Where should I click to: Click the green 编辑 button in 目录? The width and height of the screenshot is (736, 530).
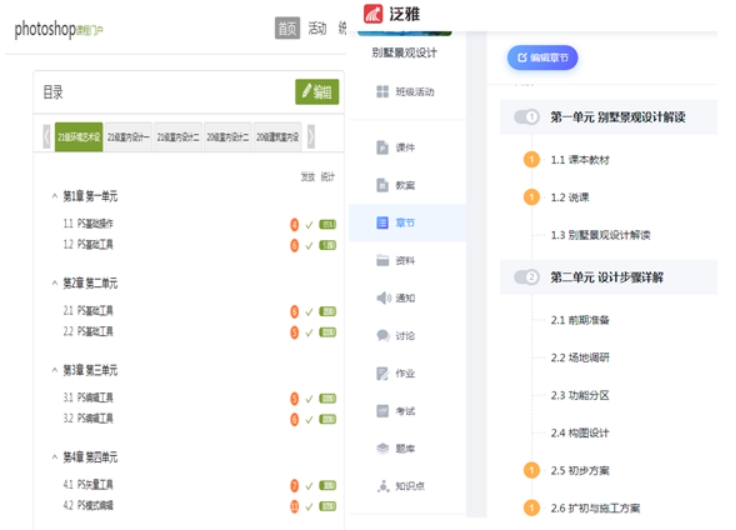click(317, 92)
